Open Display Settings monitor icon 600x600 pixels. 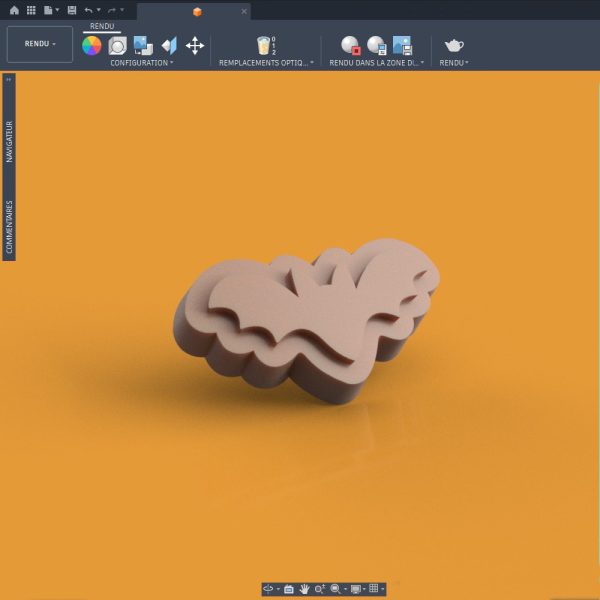tap(356, 589)
